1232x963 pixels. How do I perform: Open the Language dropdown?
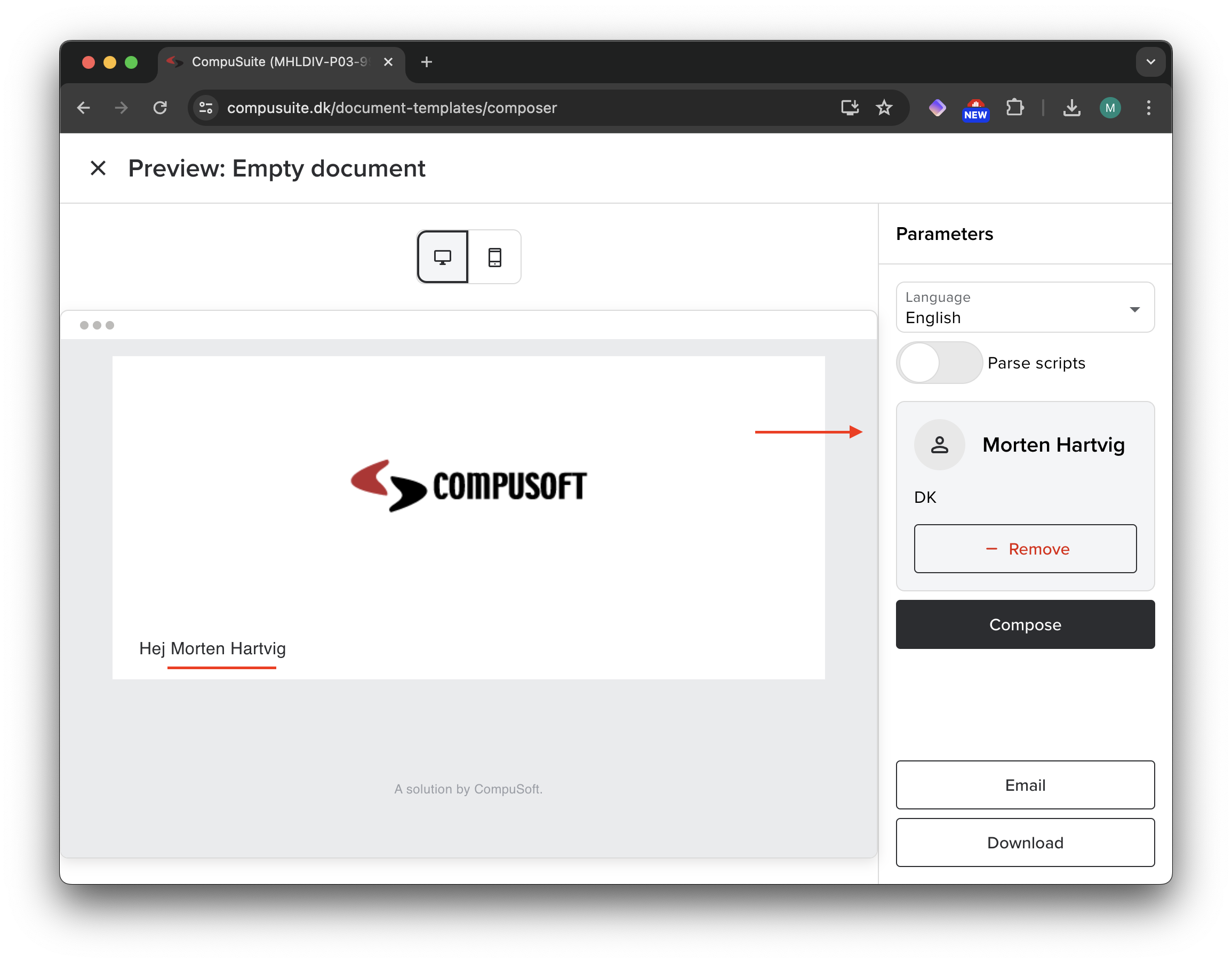1025,308
